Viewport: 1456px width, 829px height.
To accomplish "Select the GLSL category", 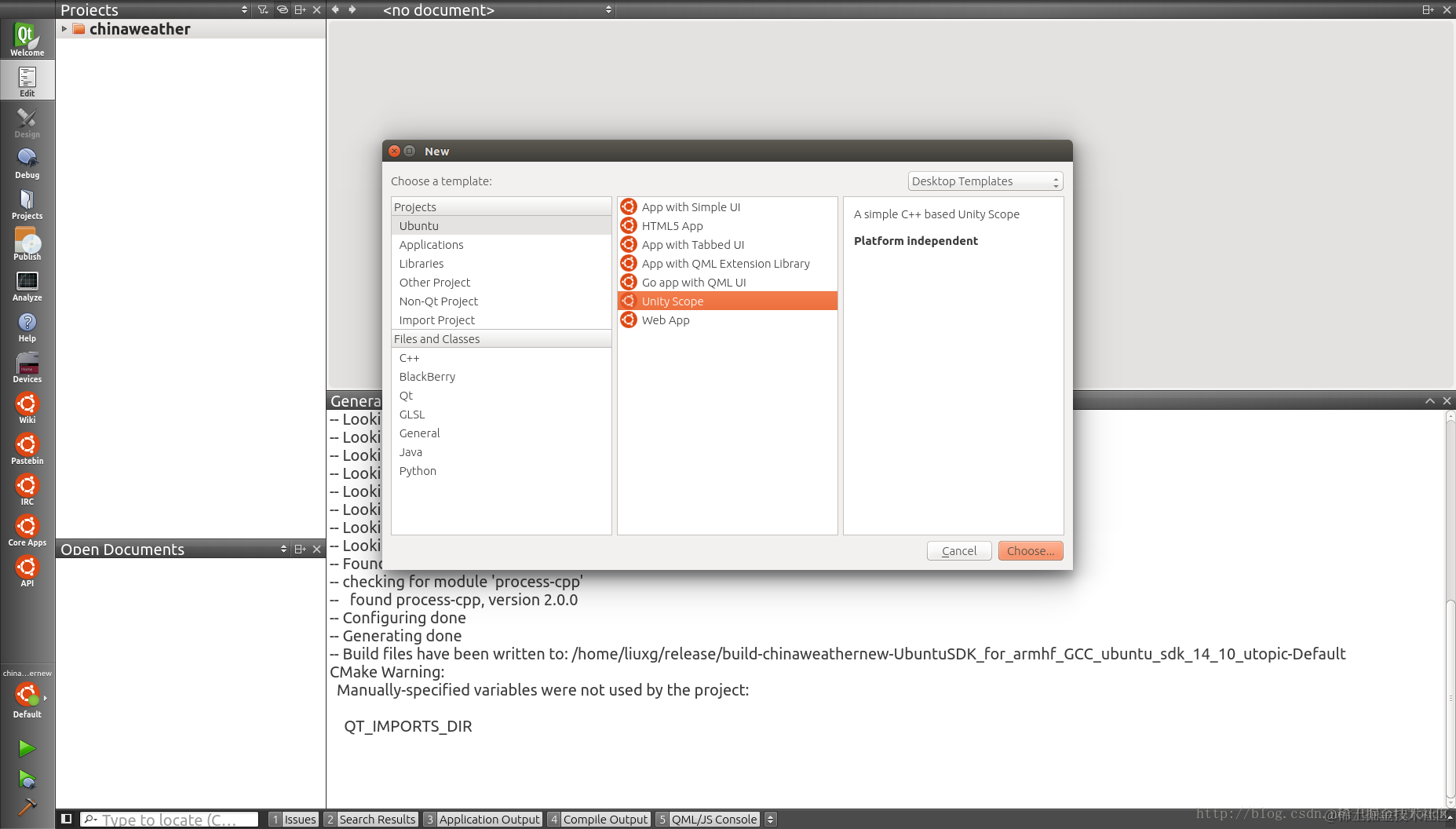I will (501, 414).
